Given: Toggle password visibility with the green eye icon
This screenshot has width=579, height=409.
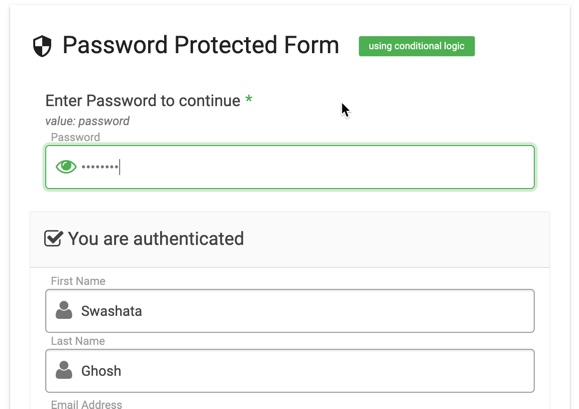Looking at the screenshot, I should coord(66,166).
